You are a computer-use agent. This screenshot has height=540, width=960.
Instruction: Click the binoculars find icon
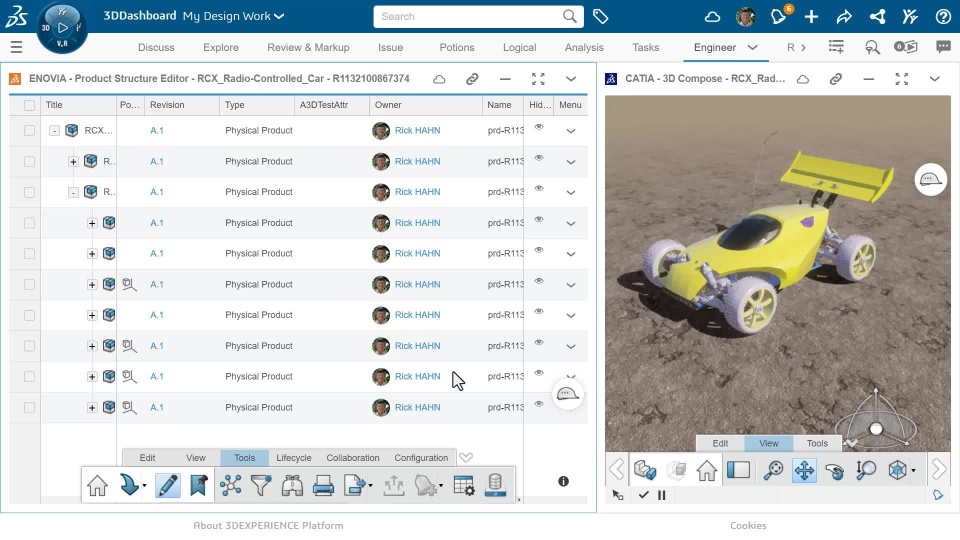coord(292,486)
